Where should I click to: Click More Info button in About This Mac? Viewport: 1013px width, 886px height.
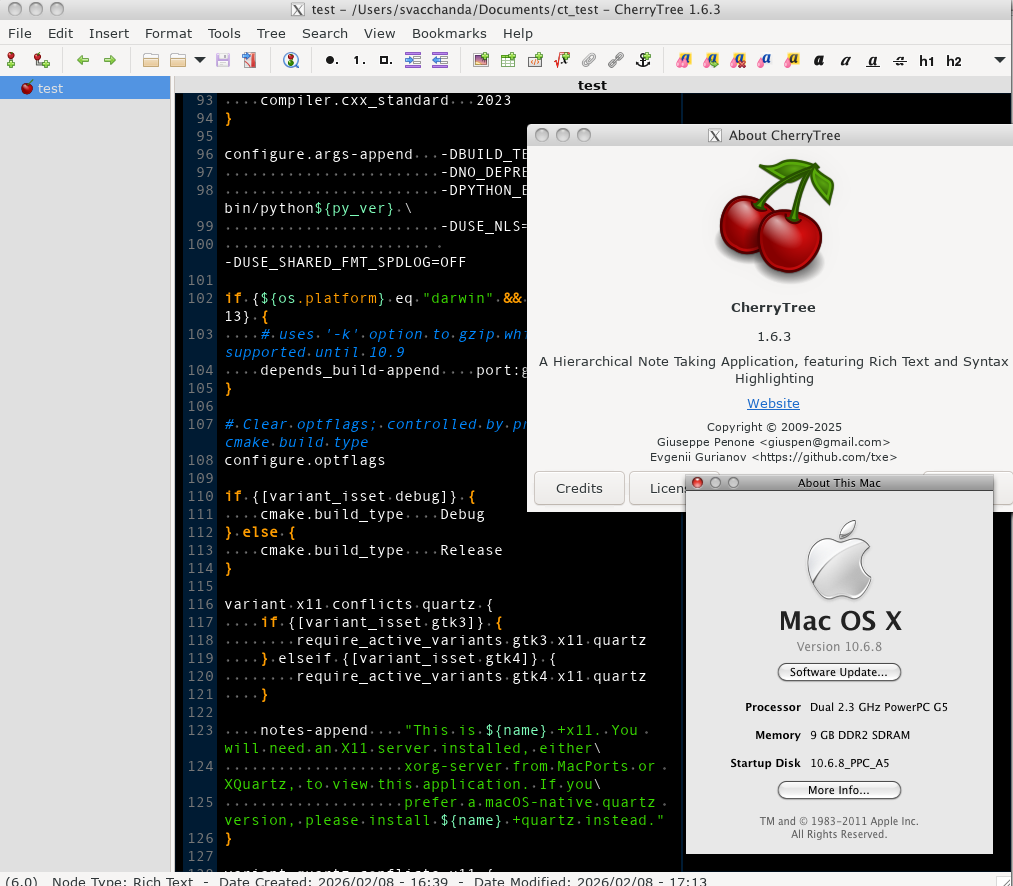click(x=839, y=790)
